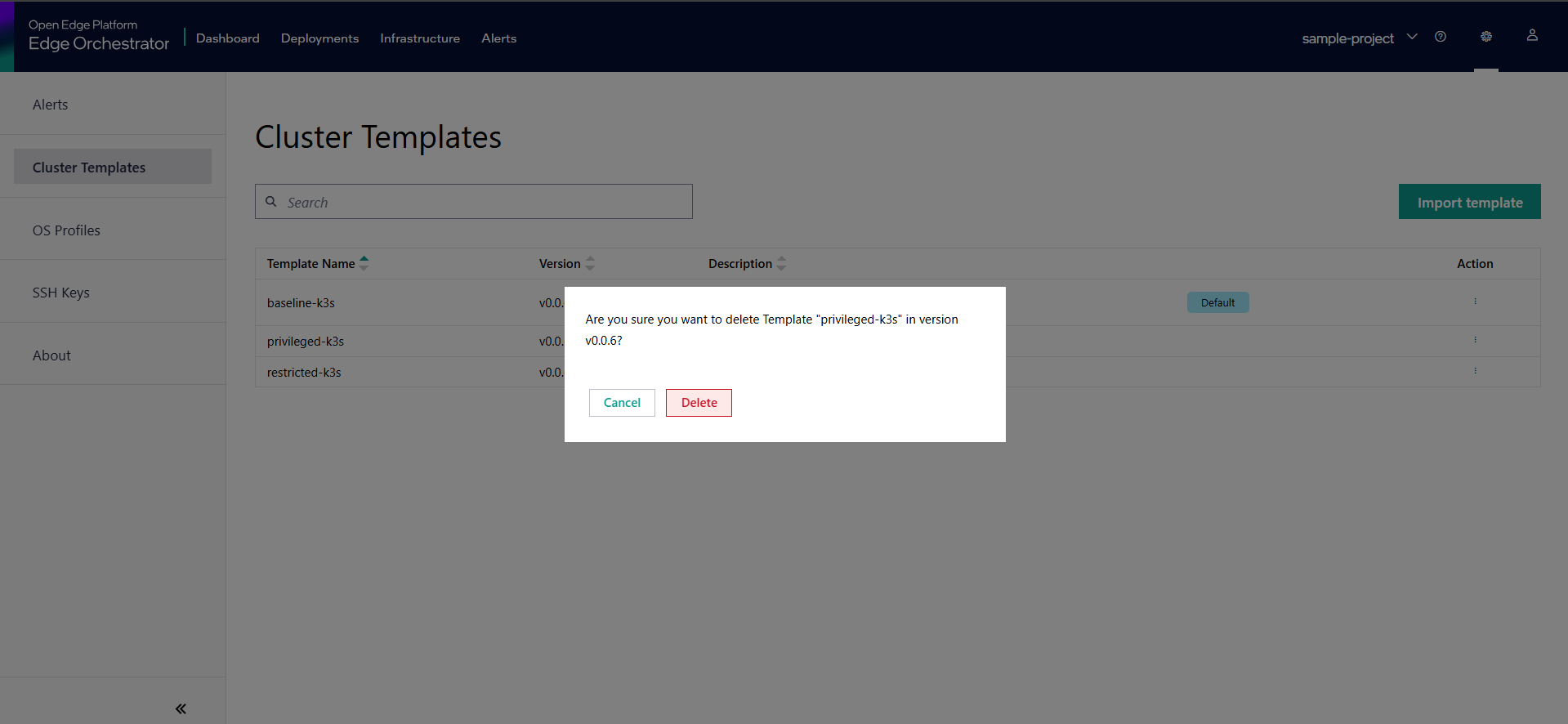Click the help question mark icon
Image resolution: width=1568 pixels, height=724 pixels.
pyautogui.click(x=1441, y=37)
